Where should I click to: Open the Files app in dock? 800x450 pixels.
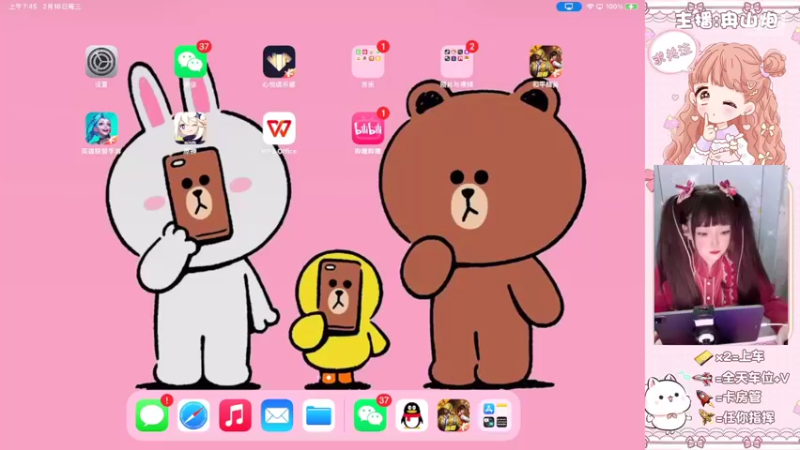(319, 415)
